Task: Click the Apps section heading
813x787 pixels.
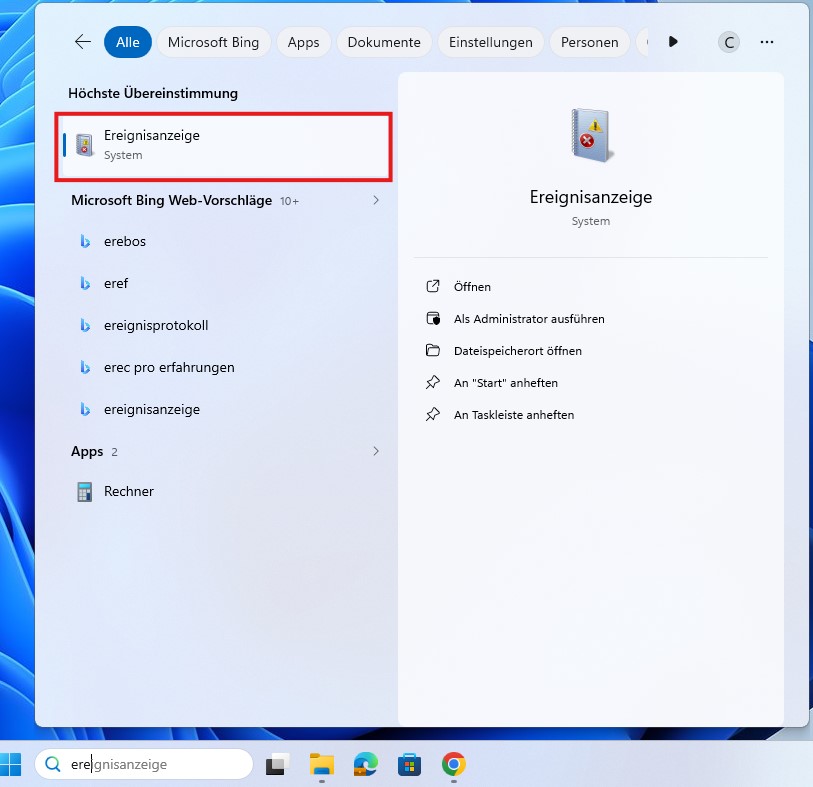Action: (x=87, y=452)
